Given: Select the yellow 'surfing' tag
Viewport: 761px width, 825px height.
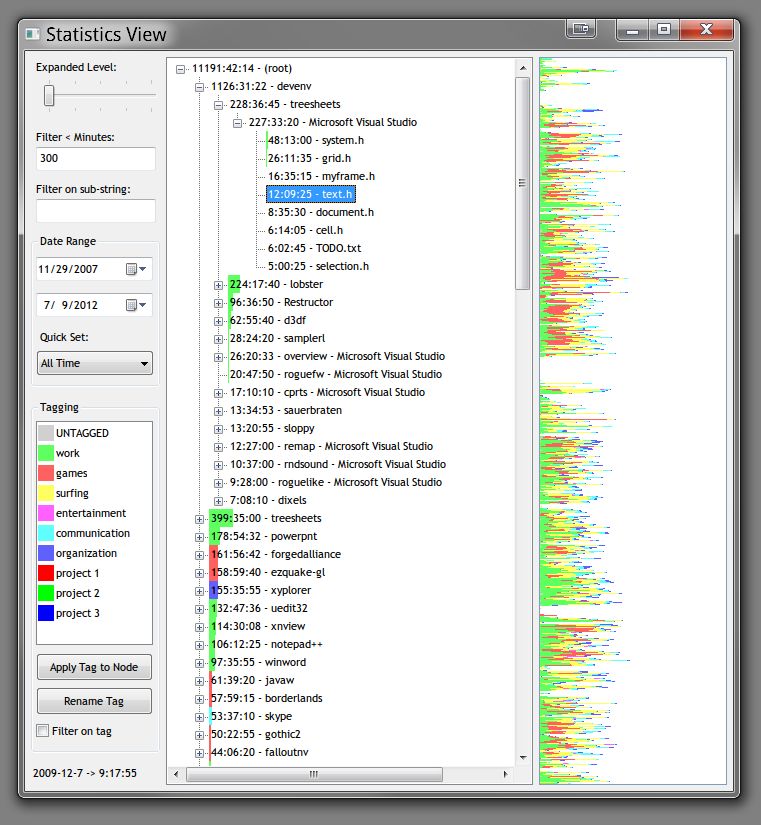Looking at the screenshot, I should pyautogui.click(x=72, y=493).
